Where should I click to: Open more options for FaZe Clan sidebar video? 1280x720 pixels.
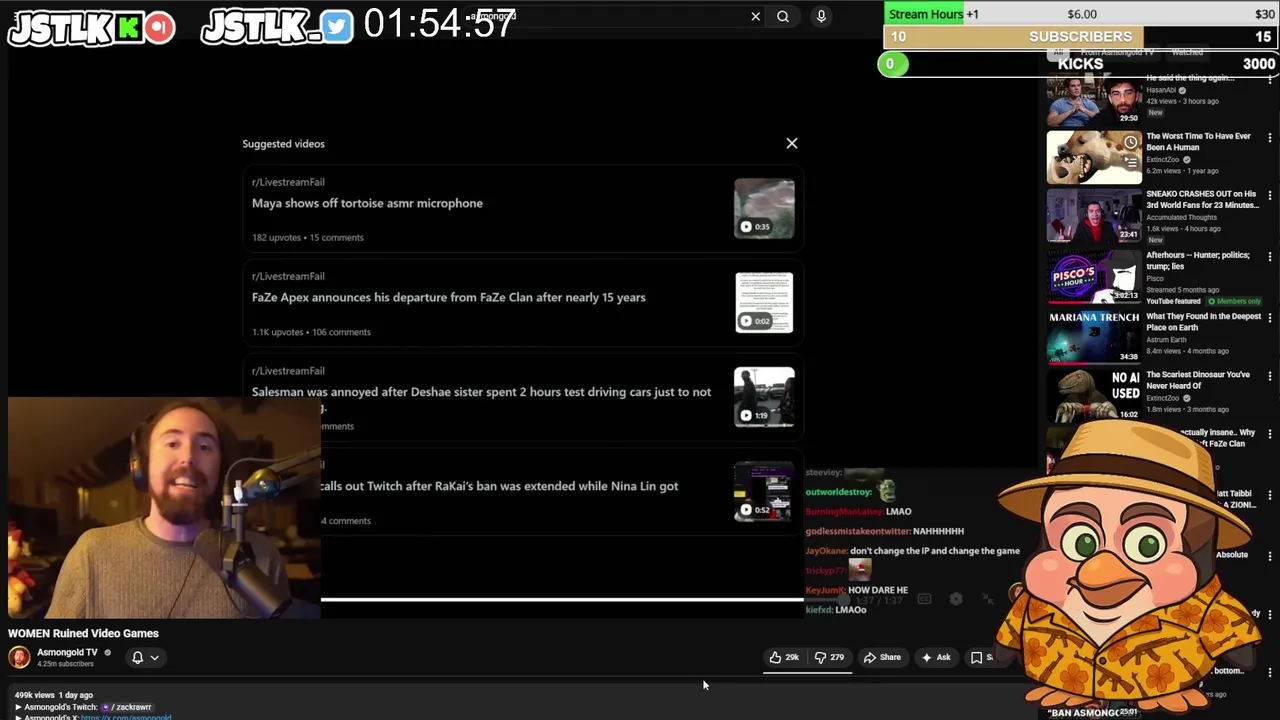1270,433
